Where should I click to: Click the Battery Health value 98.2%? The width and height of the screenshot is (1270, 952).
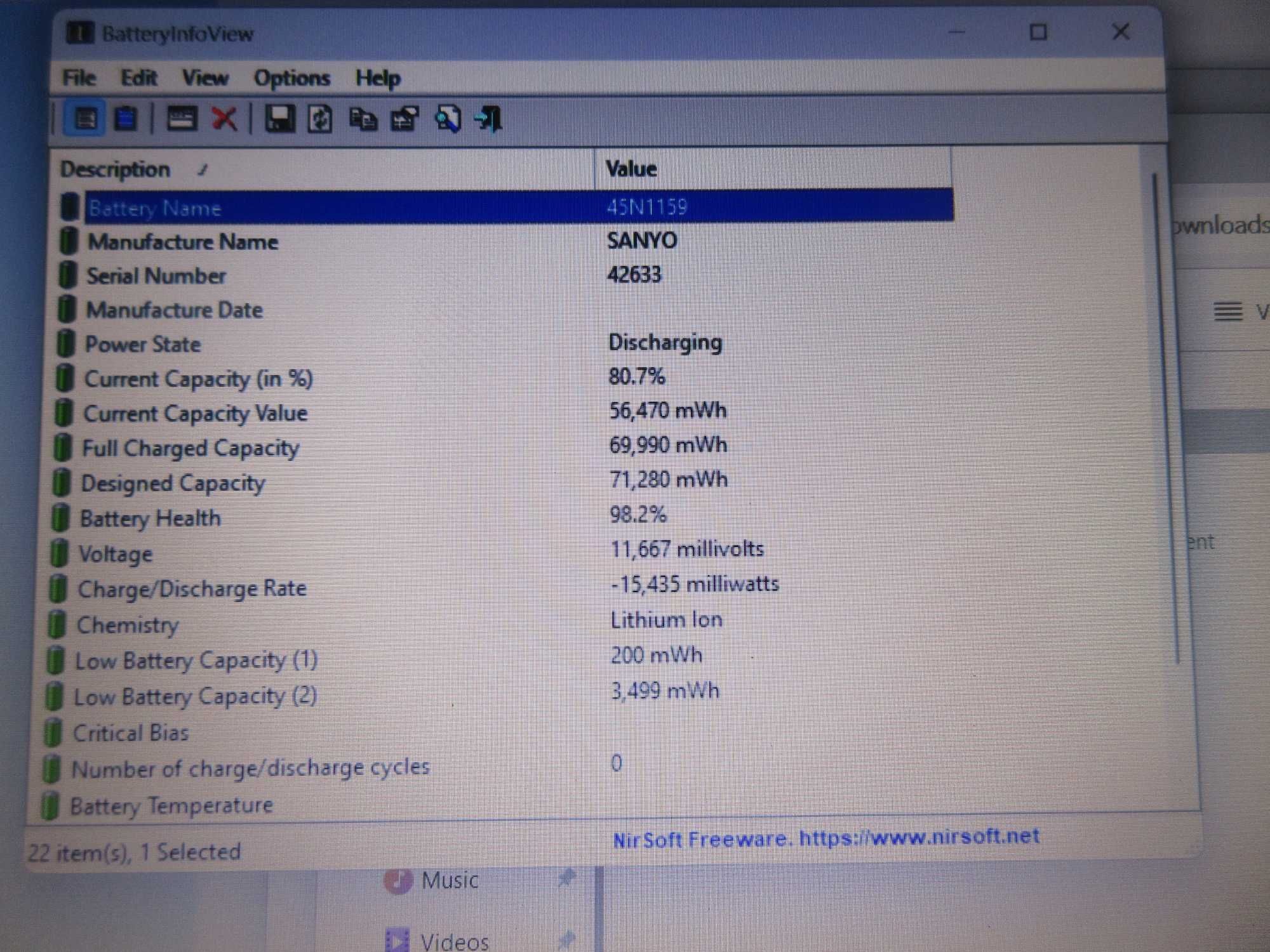point(639,514)
